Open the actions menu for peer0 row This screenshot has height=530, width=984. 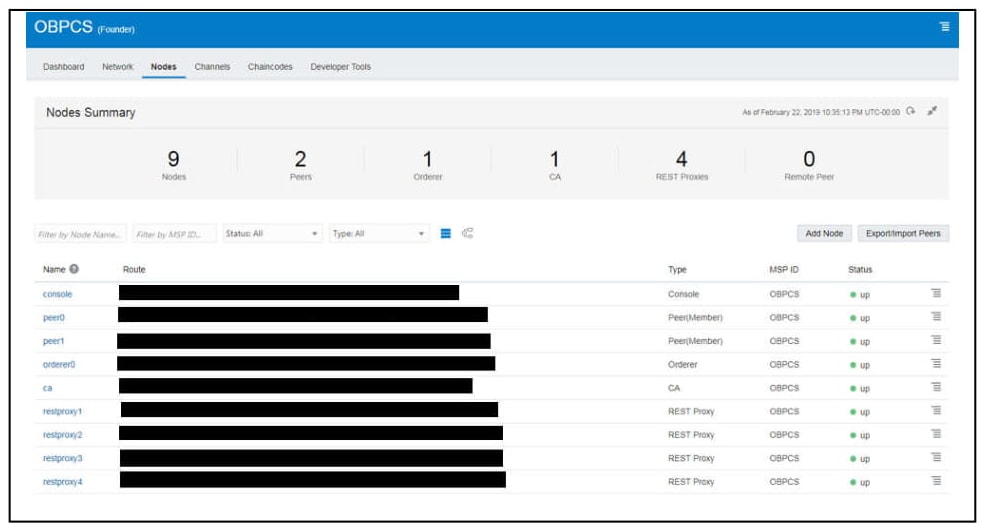tap(936, 317)
